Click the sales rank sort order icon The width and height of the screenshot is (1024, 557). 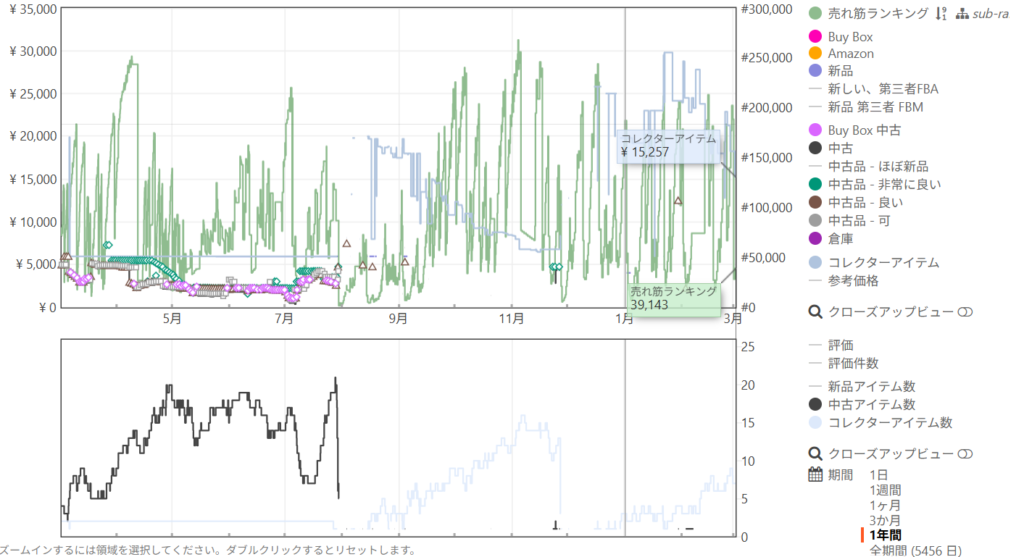tap(940, 14)
